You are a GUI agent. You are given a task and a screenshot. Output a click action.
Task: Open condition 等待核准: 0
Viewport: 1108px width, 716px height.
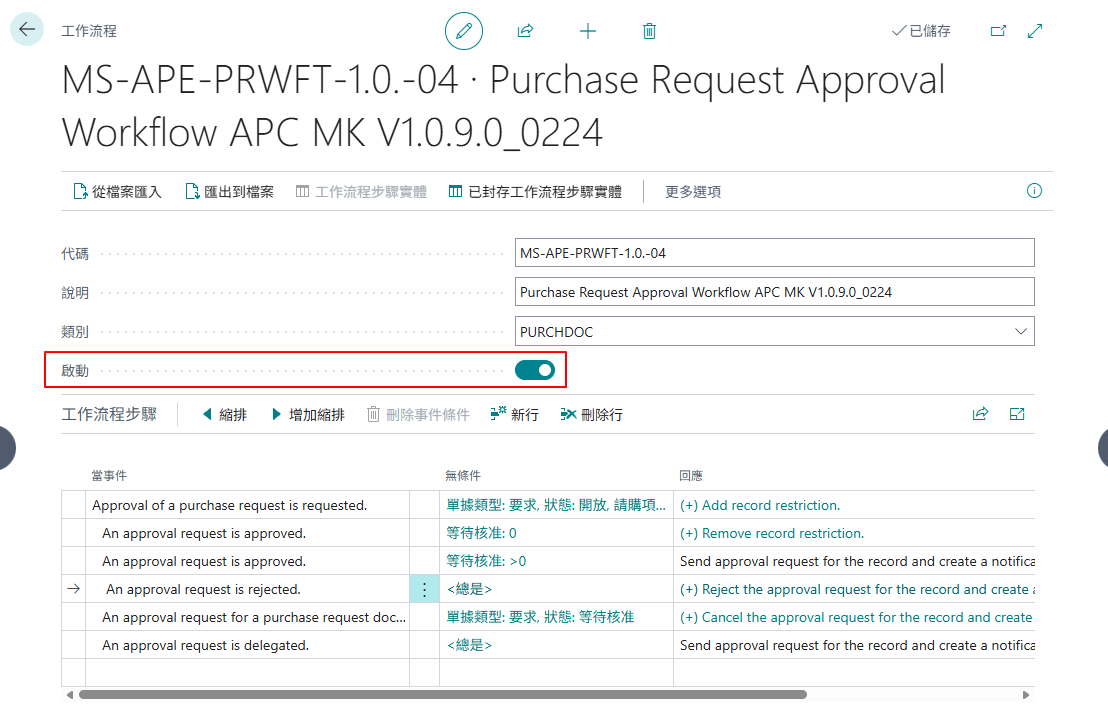click(x=481, y=533)
